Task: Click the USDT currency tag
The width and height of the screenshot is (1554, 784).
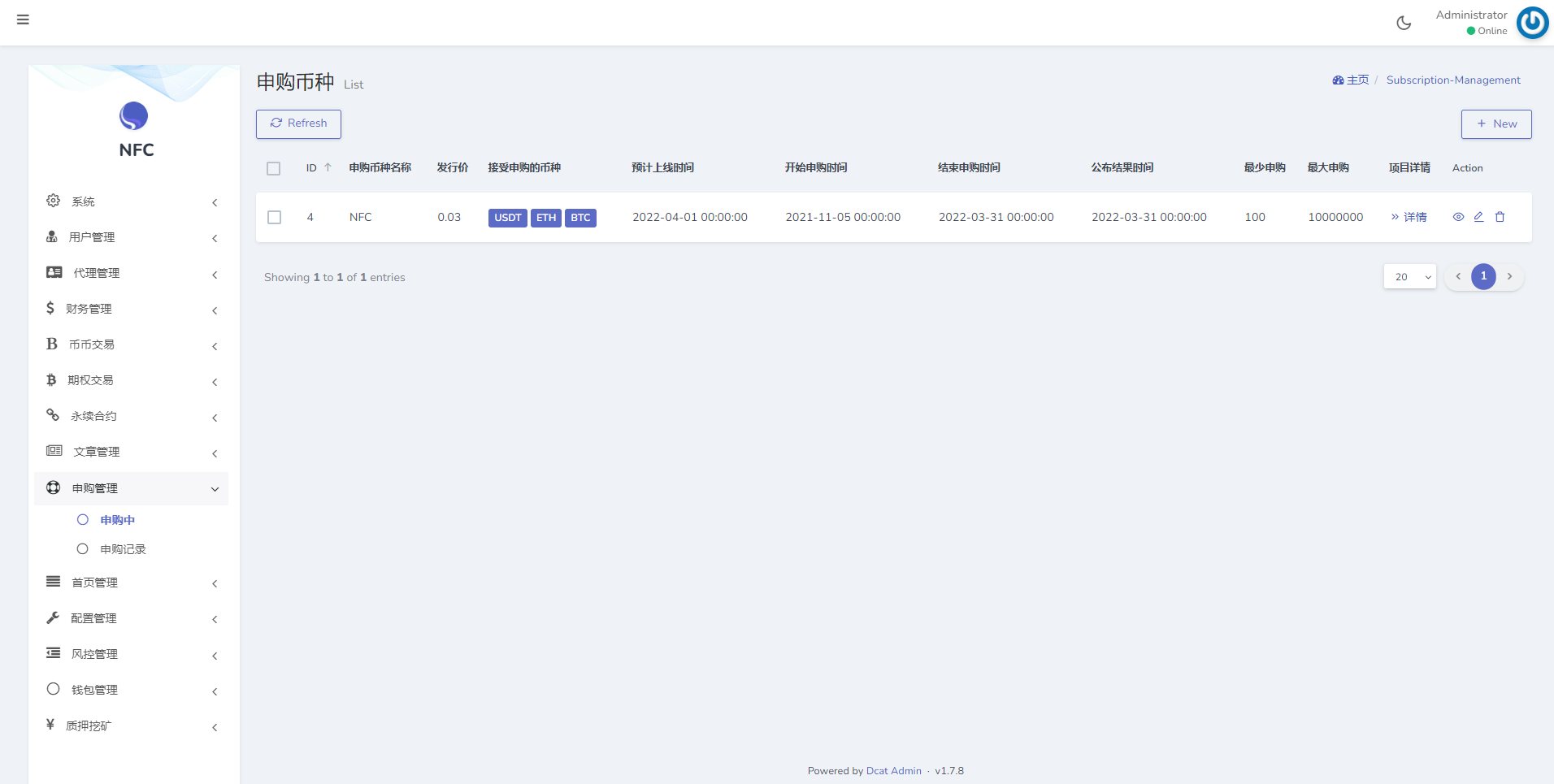Action: pos(507,218)
